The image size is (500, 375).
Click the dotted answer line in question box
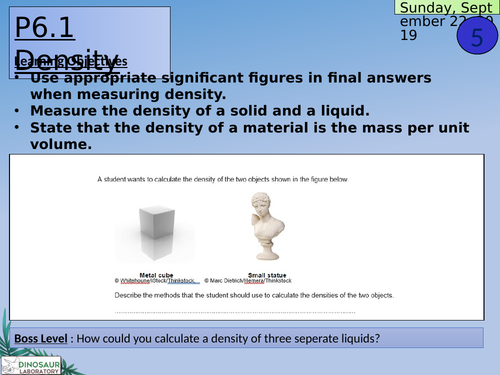click(x=235, y=312)
